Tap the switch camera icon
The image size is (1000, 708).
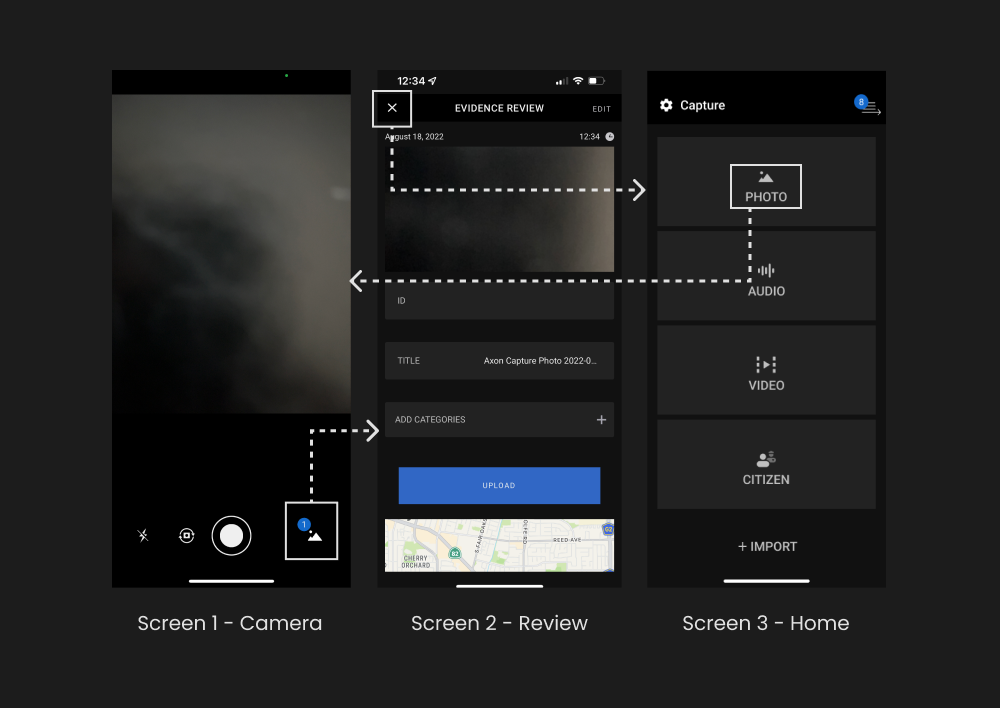tap(186, 536)
